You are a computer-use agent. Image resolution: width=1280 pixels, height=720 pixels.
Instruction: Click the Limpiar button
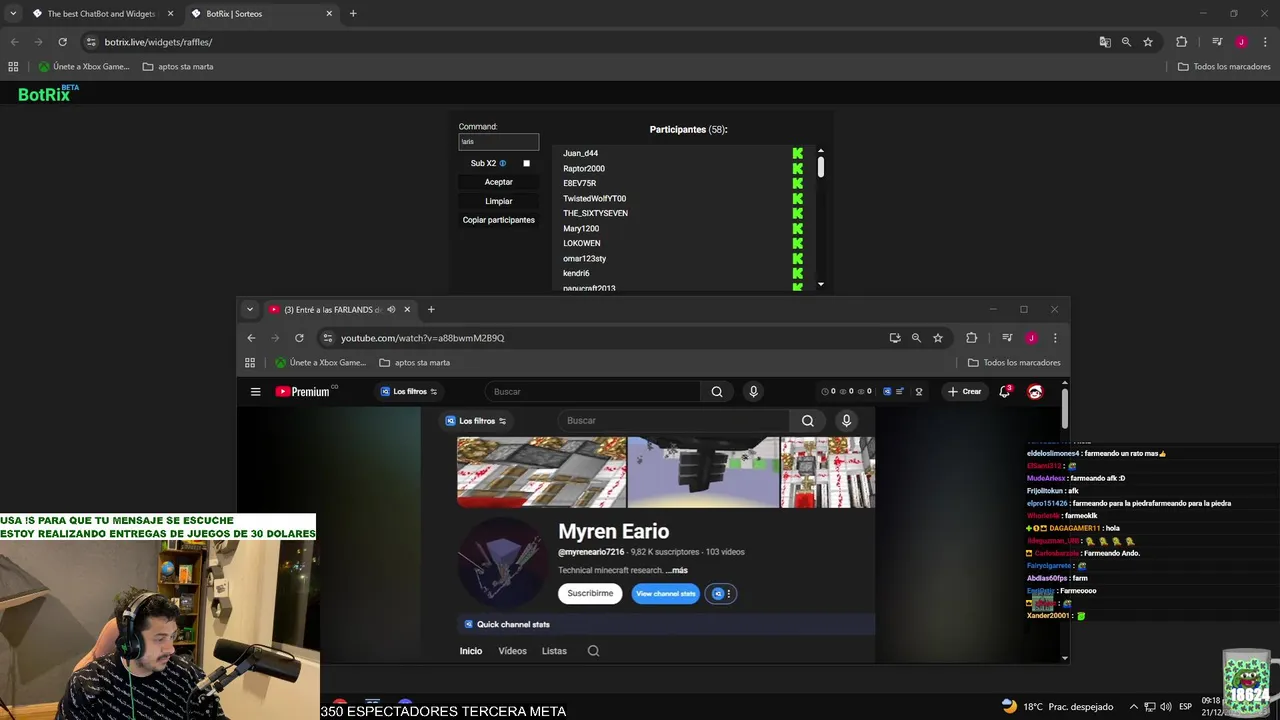[499, 201]
